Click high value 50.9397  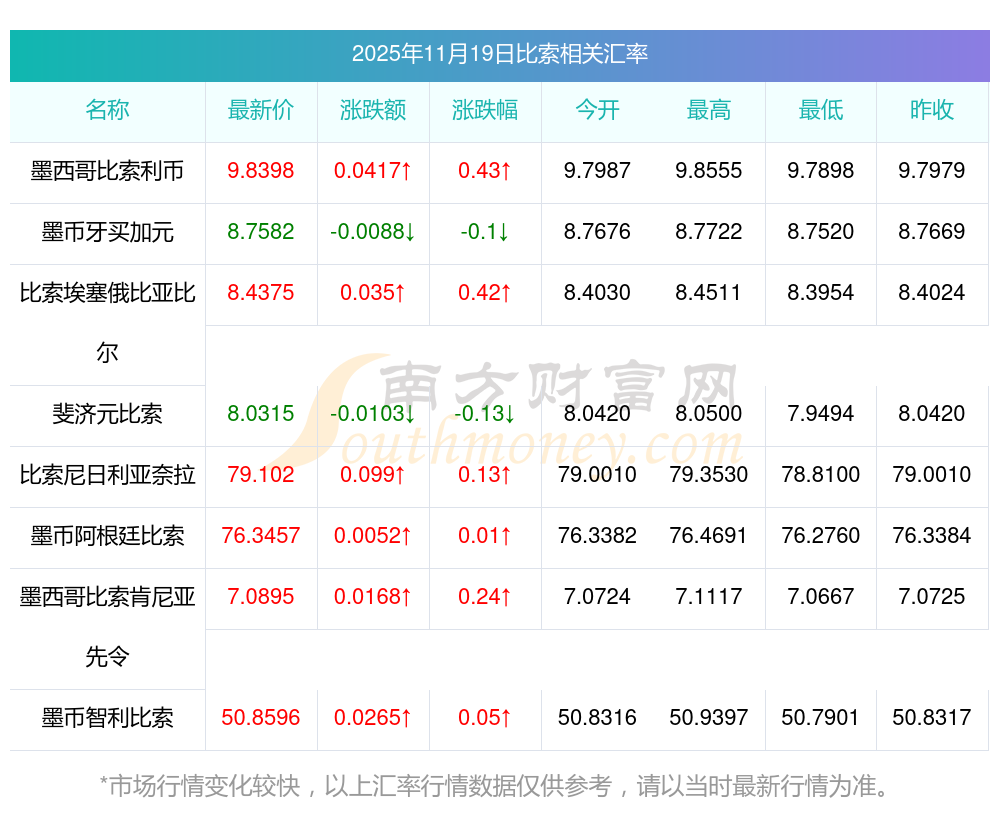[709, 718]
